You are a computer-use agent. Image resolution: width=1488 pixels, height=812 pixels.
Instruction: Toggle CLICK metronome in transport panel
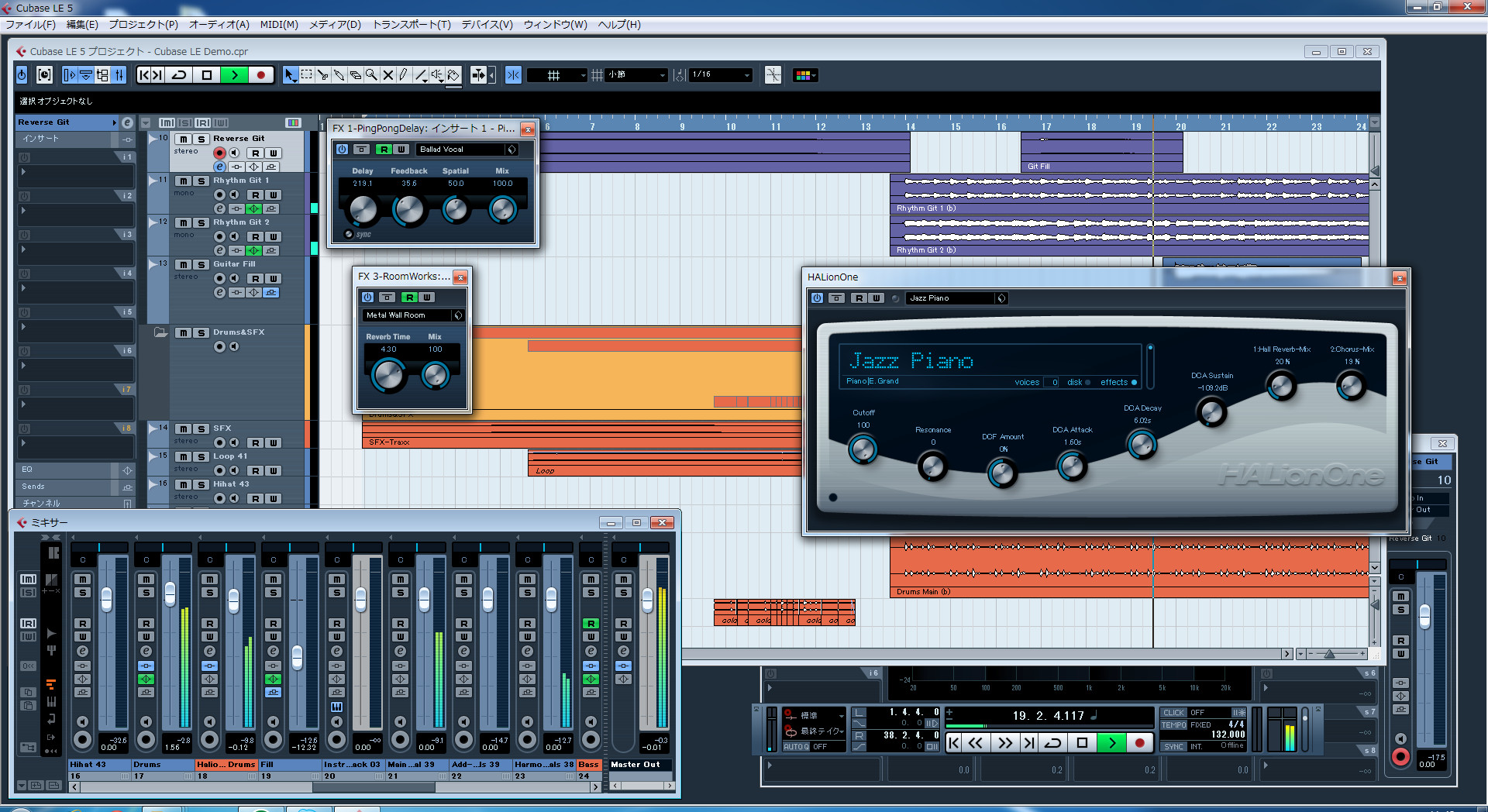1173,713
